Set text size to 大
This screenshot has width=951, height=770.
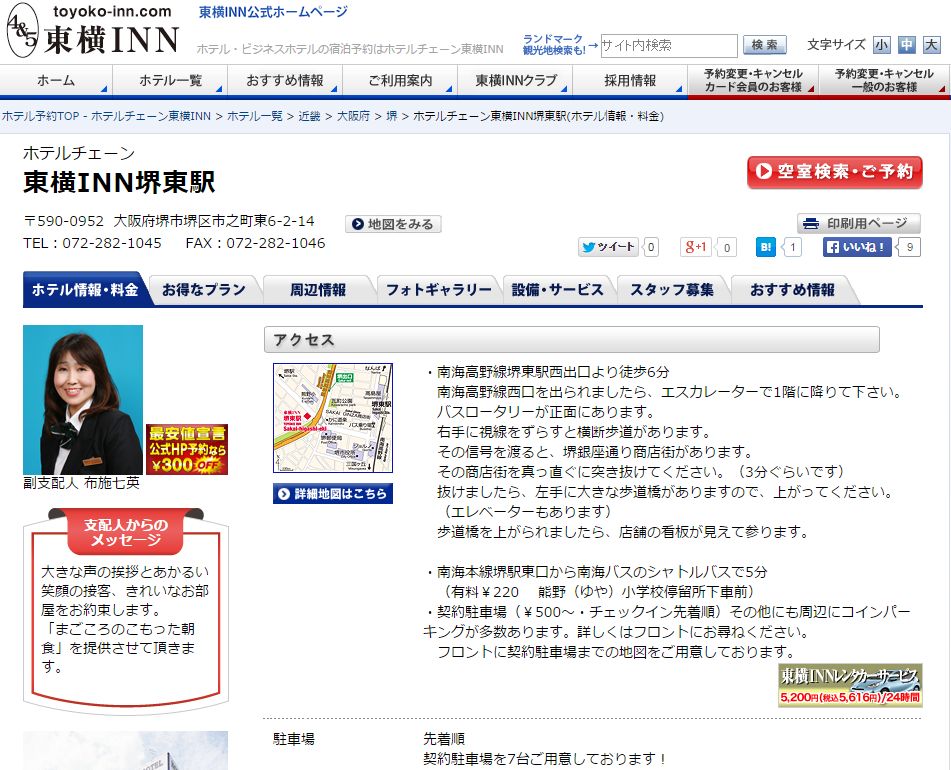tap(932, 44)
